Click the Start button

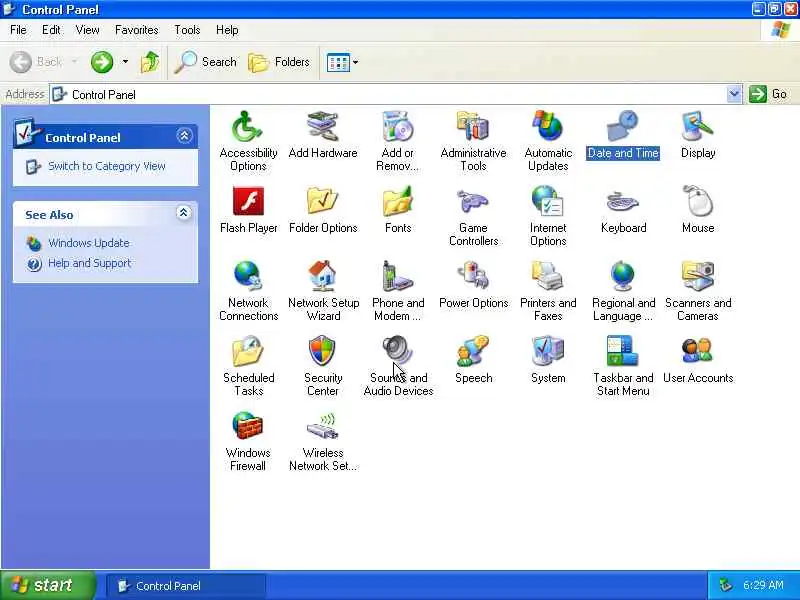tap(48, 585)
